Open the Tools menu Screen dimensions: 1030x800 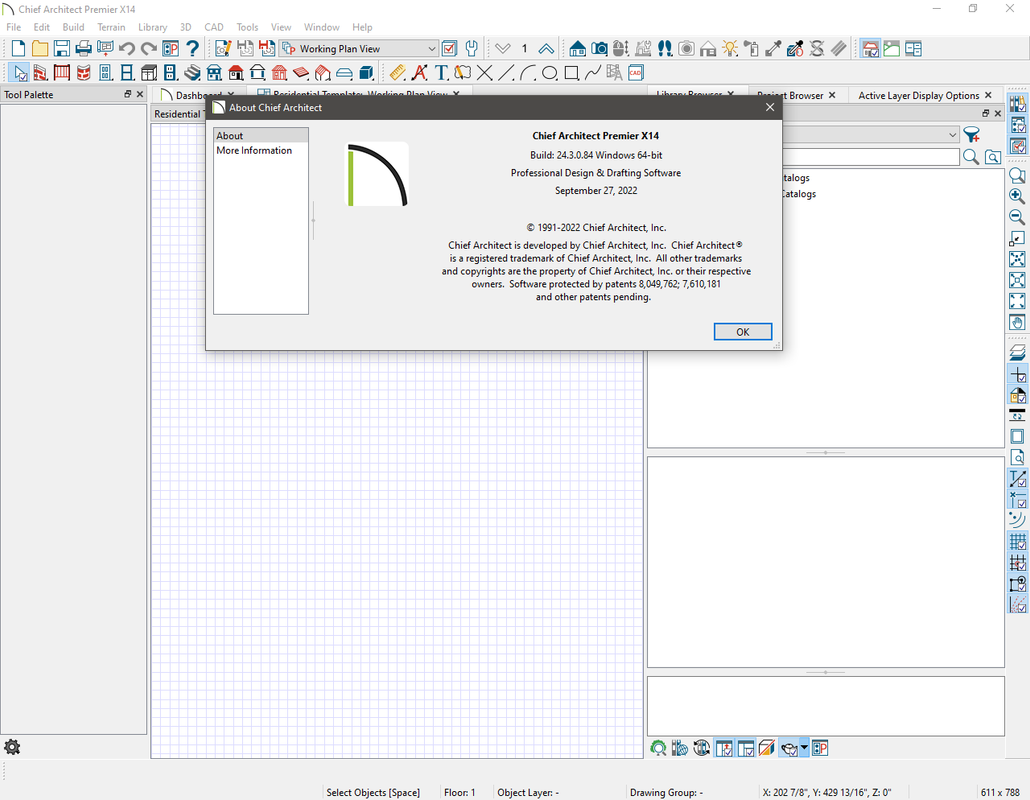[247, 27]
